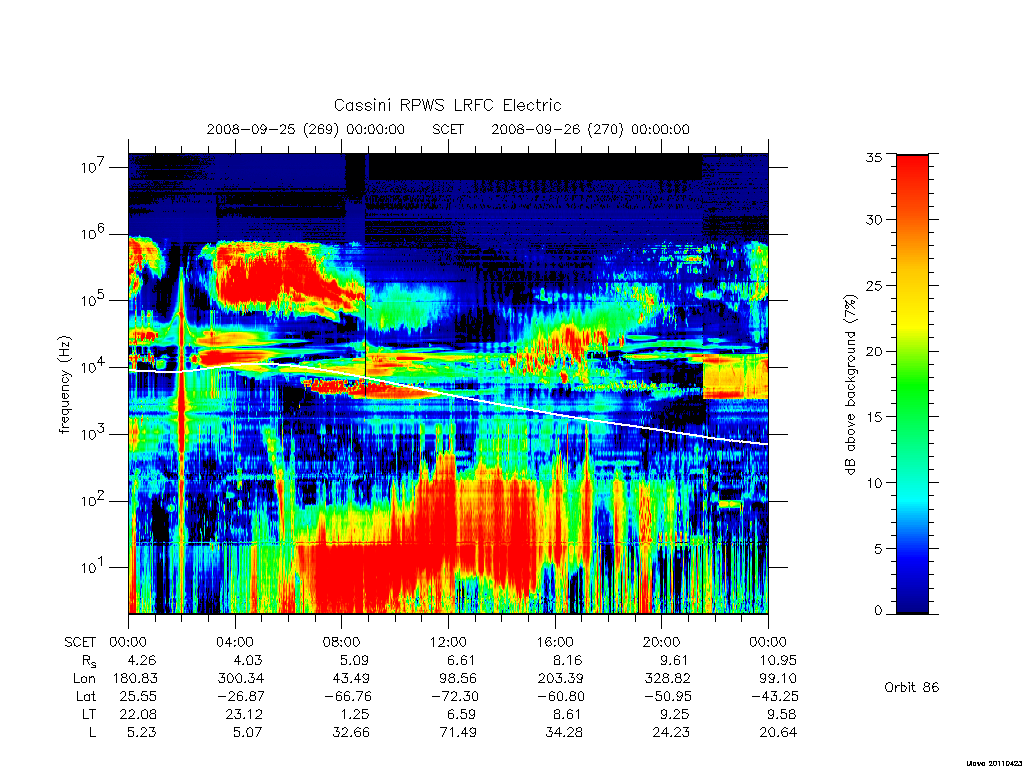Click the latitude value -66.76
Image resolution: width=1024 pixels, height=768 pixels.
pos(347,696)
